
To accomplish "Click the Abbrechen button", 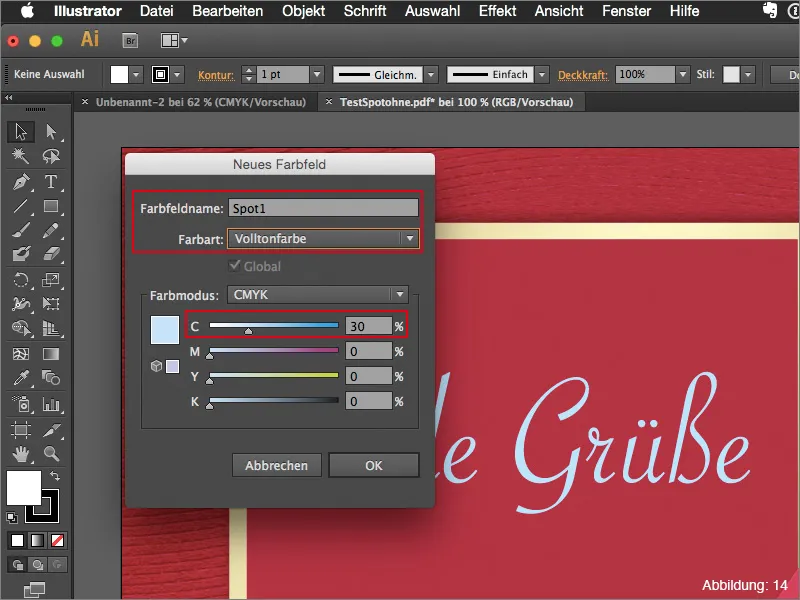I will [x=277, y=465].
